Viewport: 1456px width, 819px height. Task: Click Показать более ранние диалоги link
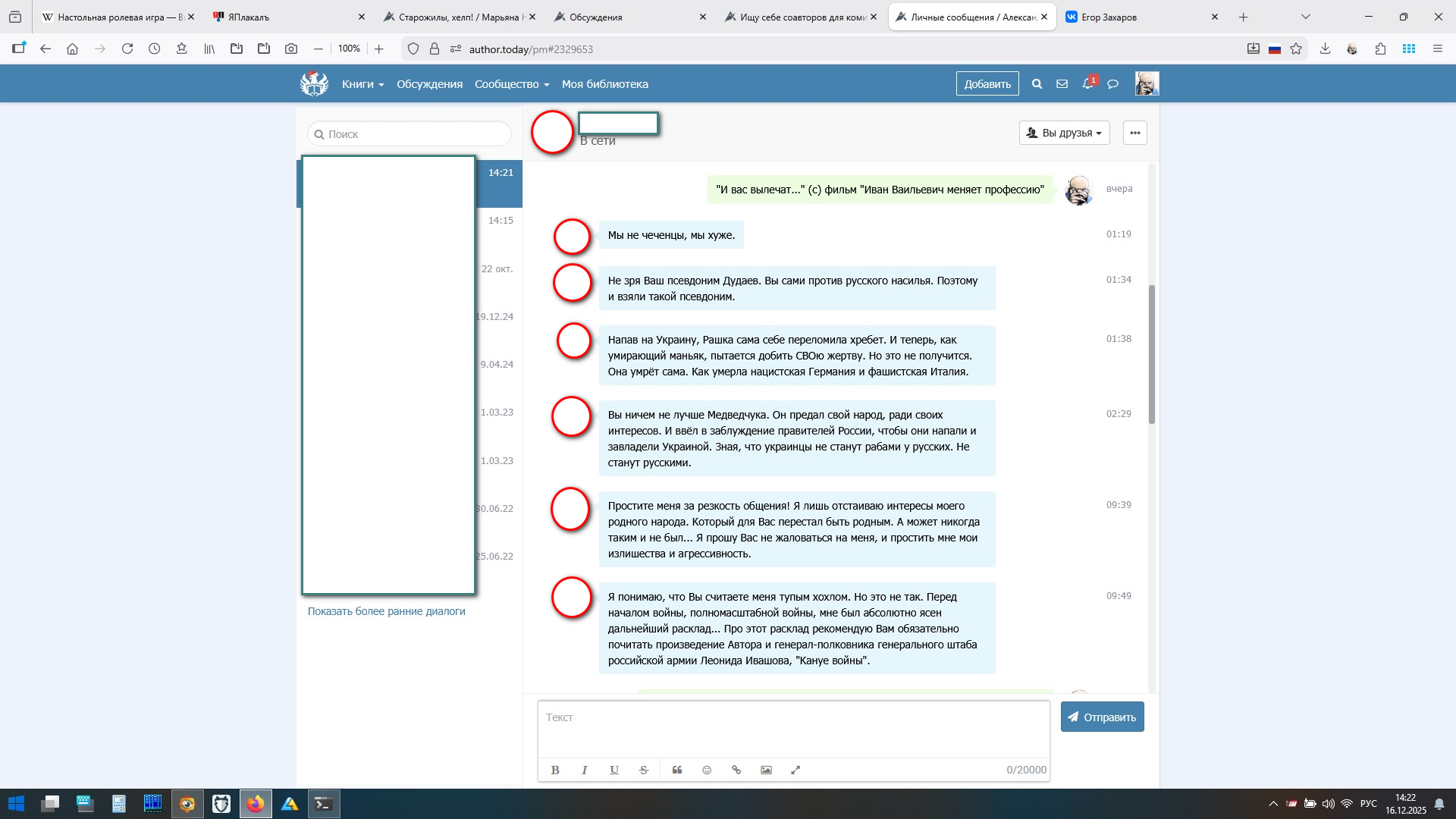coord(386,611)
